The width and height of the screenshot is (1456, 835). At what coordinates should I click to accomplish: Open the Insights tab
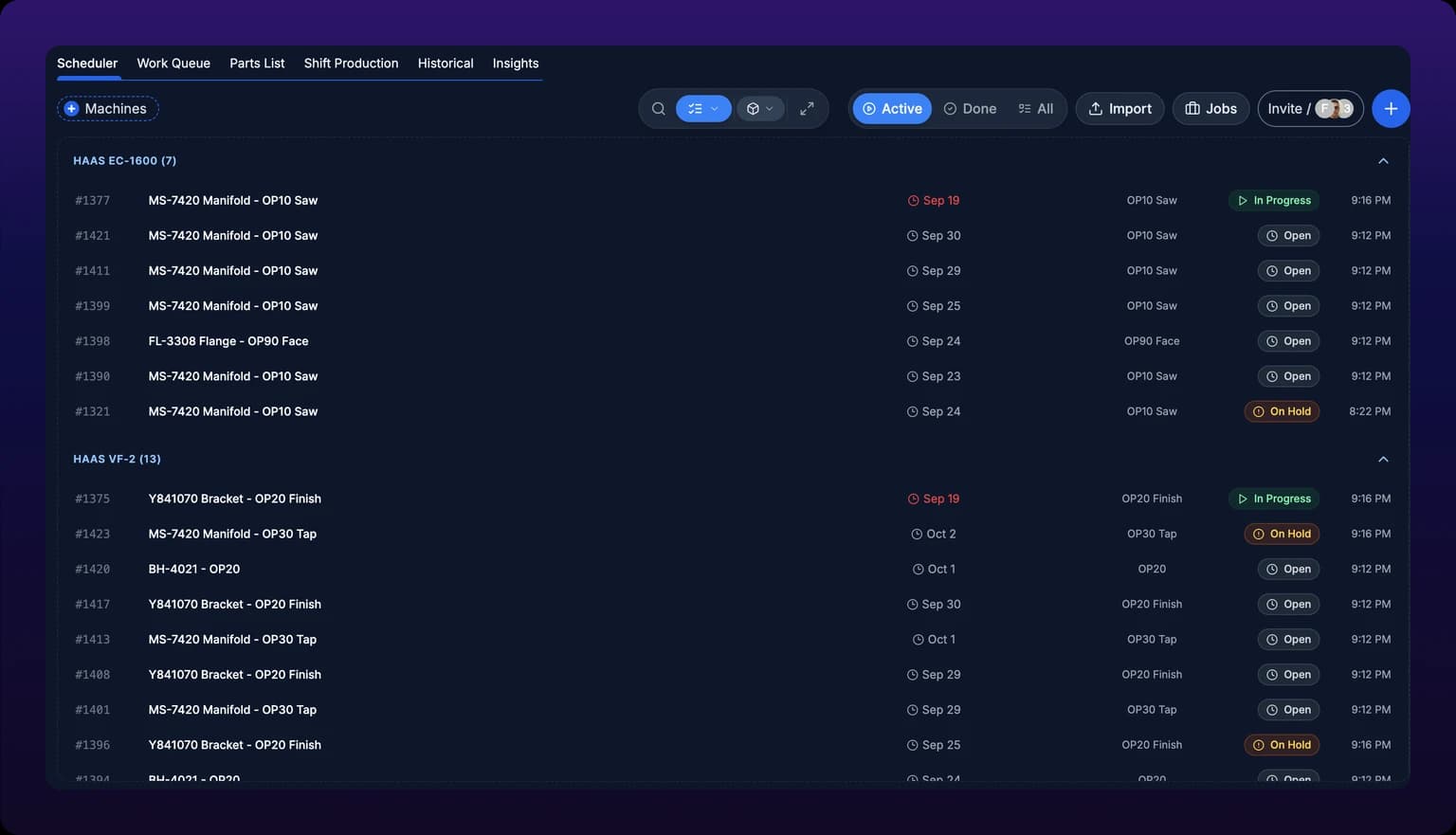pos(516,64)
